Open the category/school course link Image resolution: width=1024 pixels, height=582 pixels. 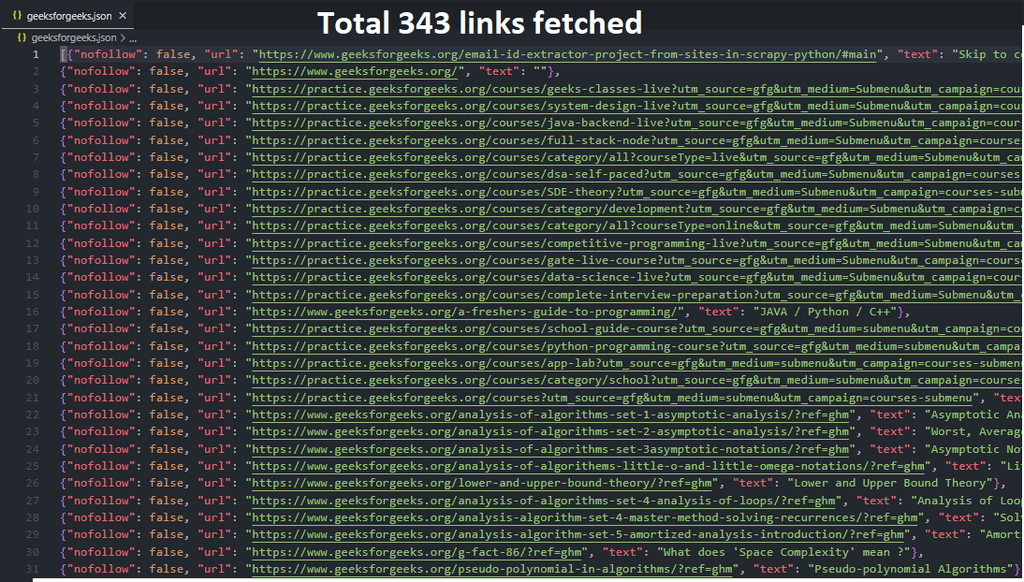pyautogui.click(x=637, y=380)
